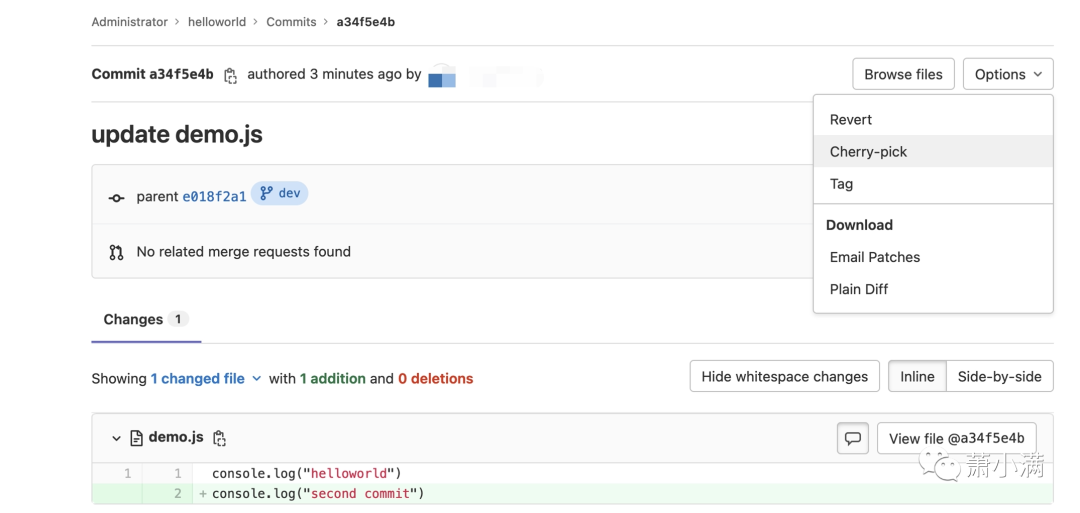Hide whitespace changes in diff
Viewport: 1080px width, 513px height.
point(784,377)
